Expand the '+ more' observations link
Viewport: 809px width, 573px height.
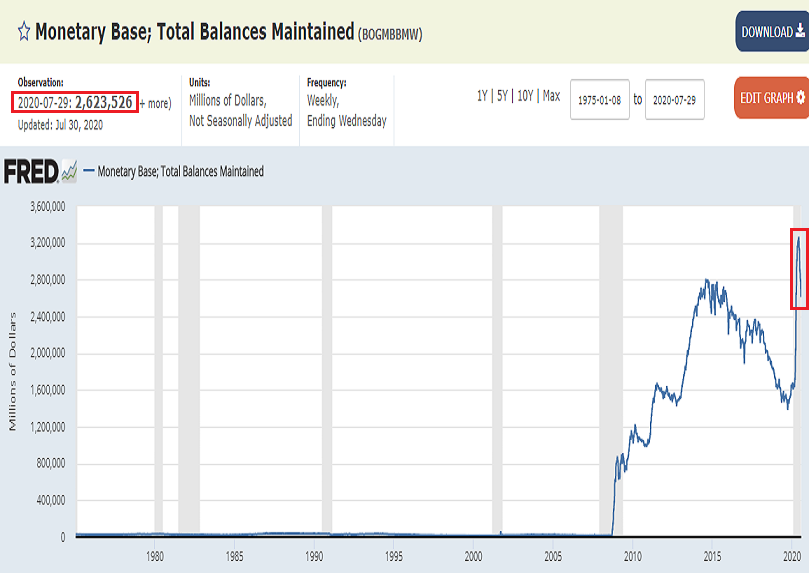tap(155, 103)
